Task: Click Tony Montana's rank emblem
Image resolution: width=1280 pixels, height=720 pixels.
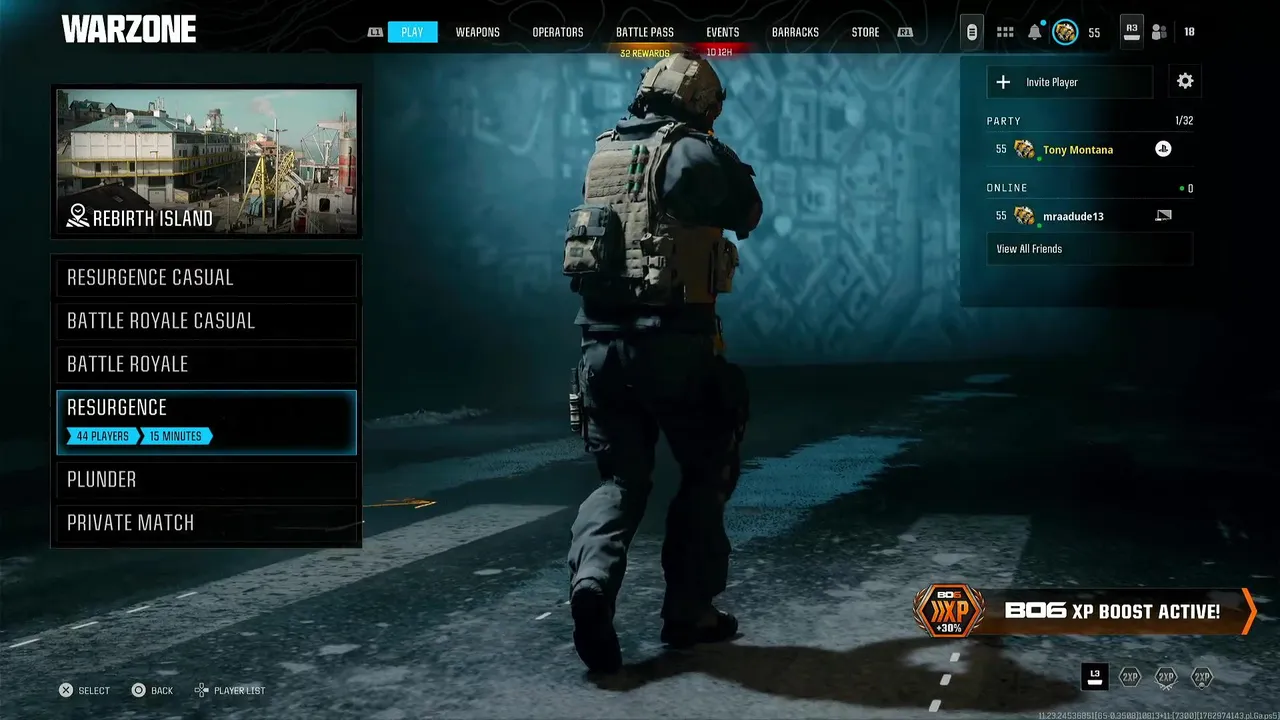Action: pos(1024,150)
